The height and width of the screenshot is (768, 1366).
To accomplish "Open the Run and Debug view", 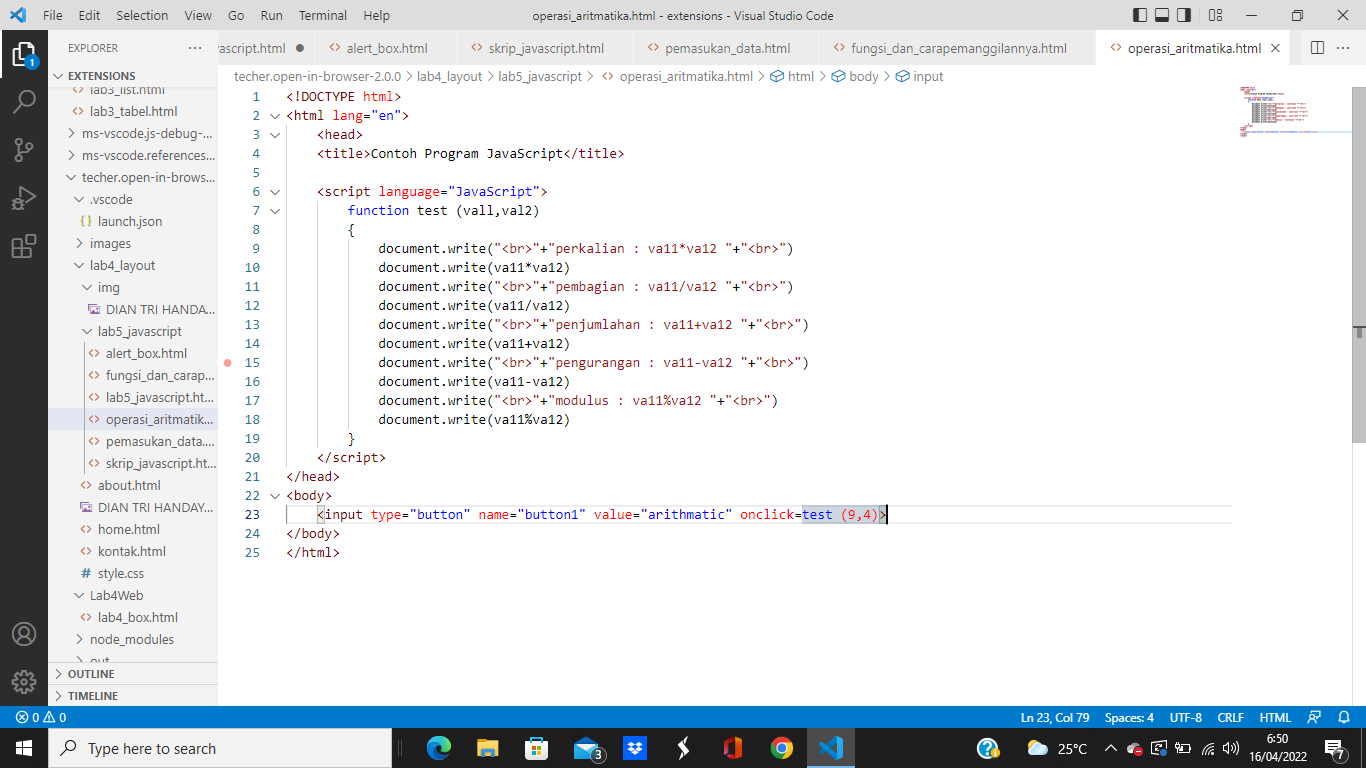I will [24, 195].
